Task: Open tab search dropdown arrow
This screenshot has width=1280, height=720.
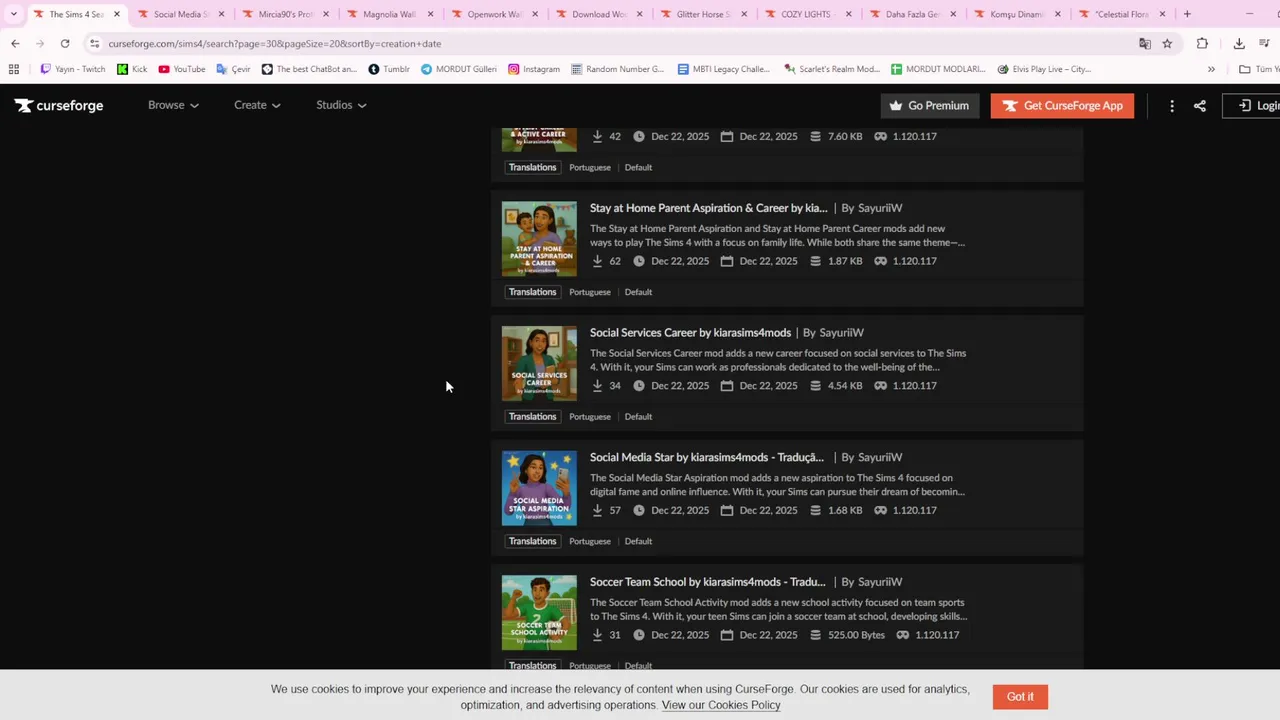Action: tap(13, 14)
